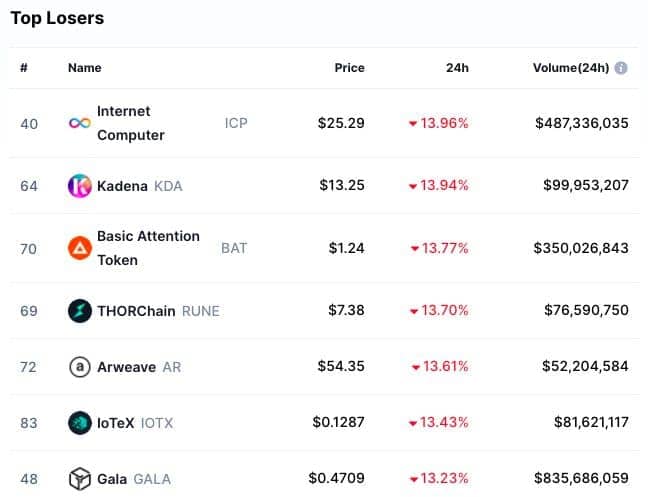Click the info icon beside Volume(24h)

coord(621,68)
